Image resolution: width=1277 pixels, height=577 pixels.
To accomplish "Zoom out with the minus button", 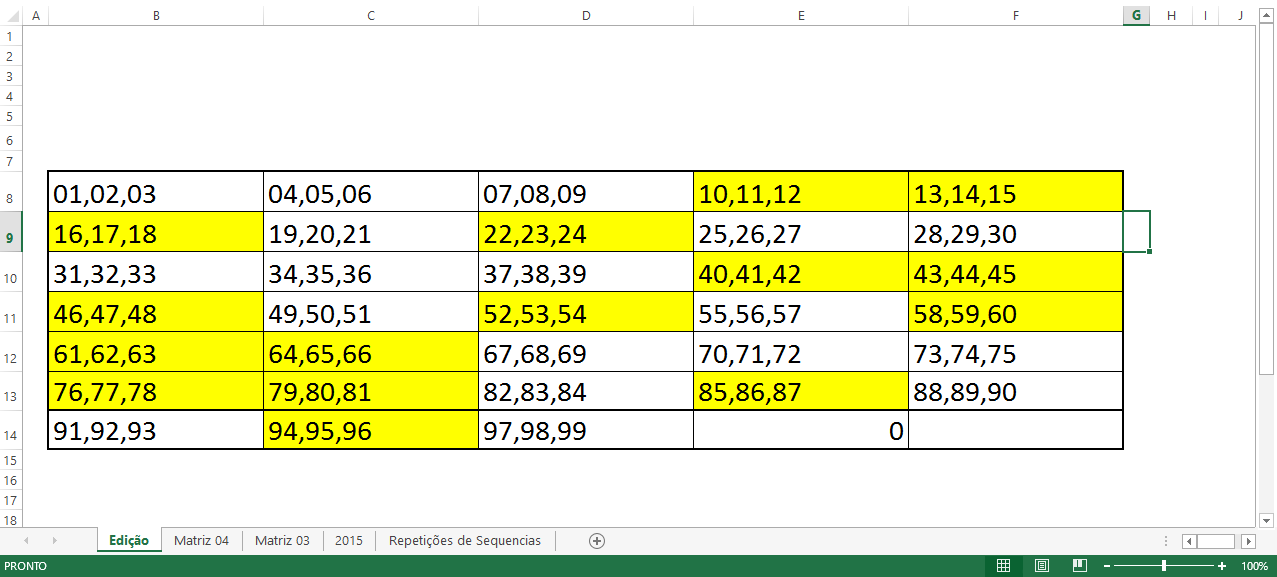I will tap(1107, 566).
